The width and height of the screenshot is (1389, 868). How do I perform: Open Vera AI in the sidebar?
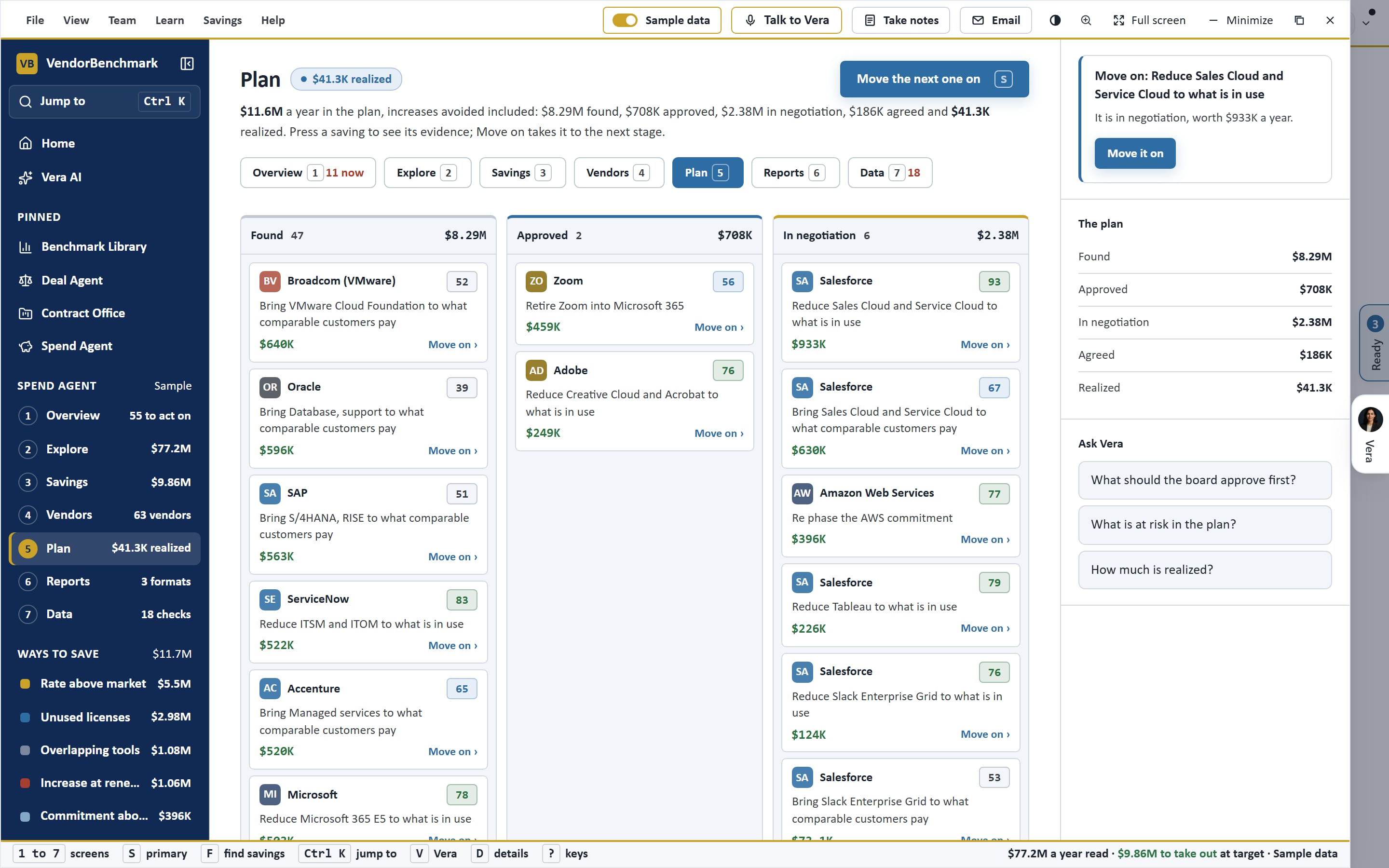click(x=105, y=177)
